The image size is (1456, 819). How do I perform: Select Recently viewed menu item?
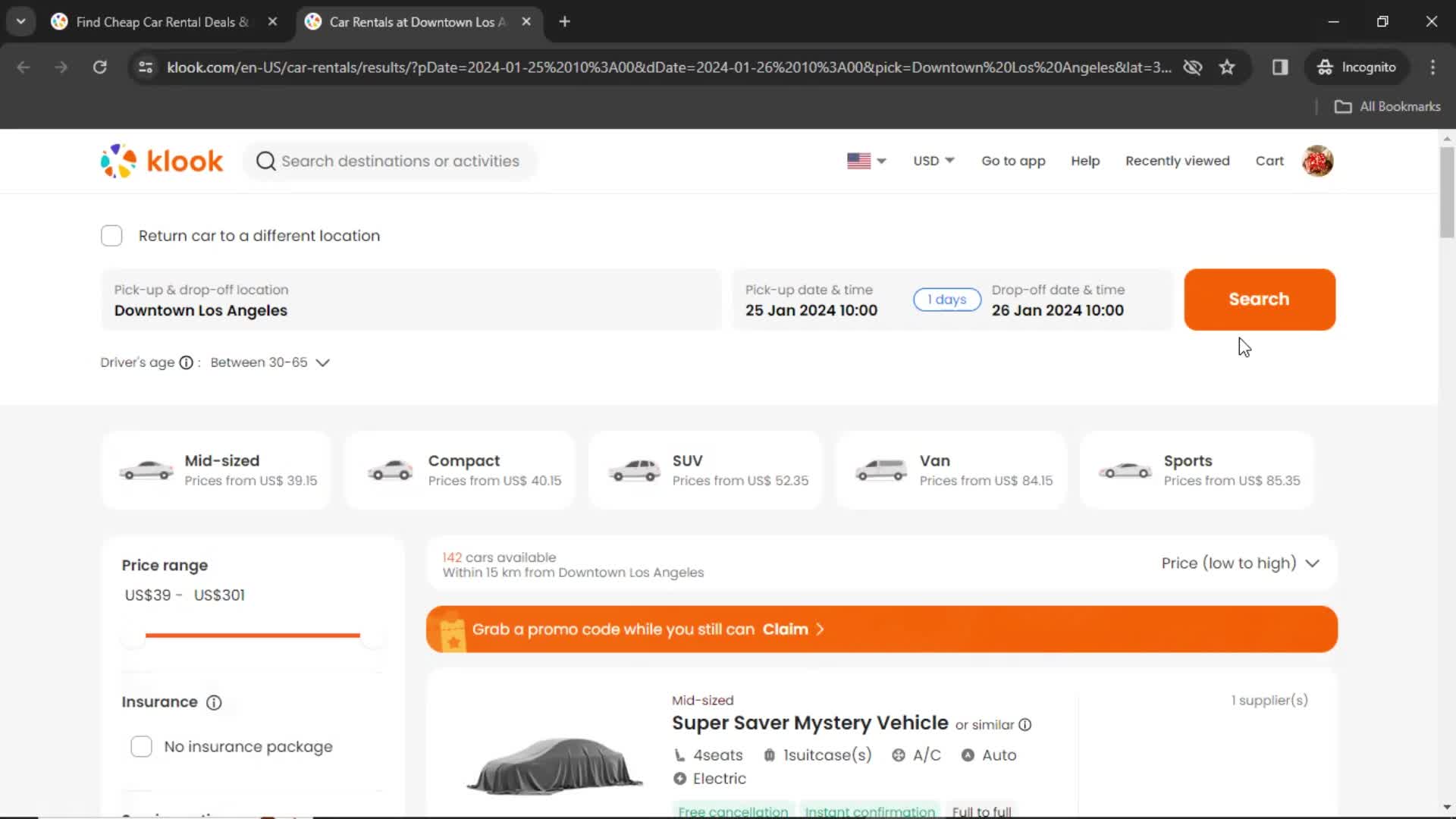pos(1178,161)
